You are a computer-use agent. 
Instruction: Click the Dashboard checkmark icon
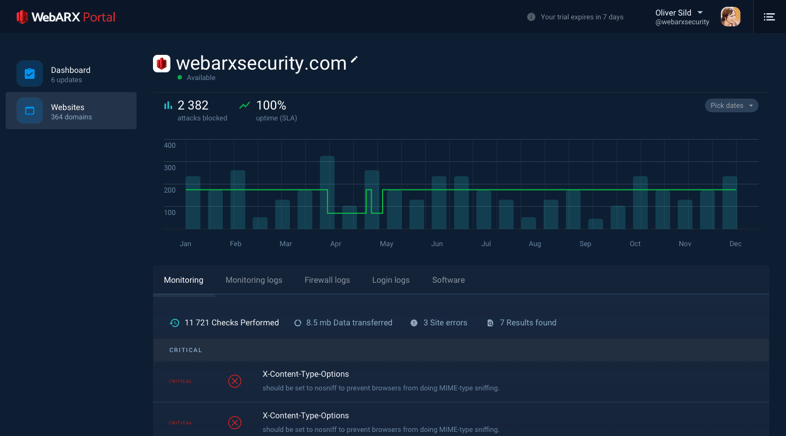[x=30, y=74]
